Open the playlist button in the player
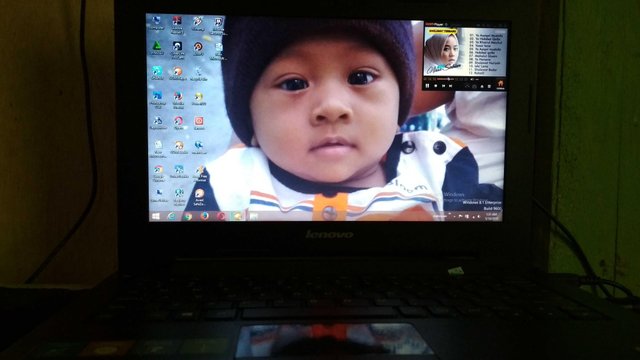Screen dimensions: 640x360 (x=489, y=86)
